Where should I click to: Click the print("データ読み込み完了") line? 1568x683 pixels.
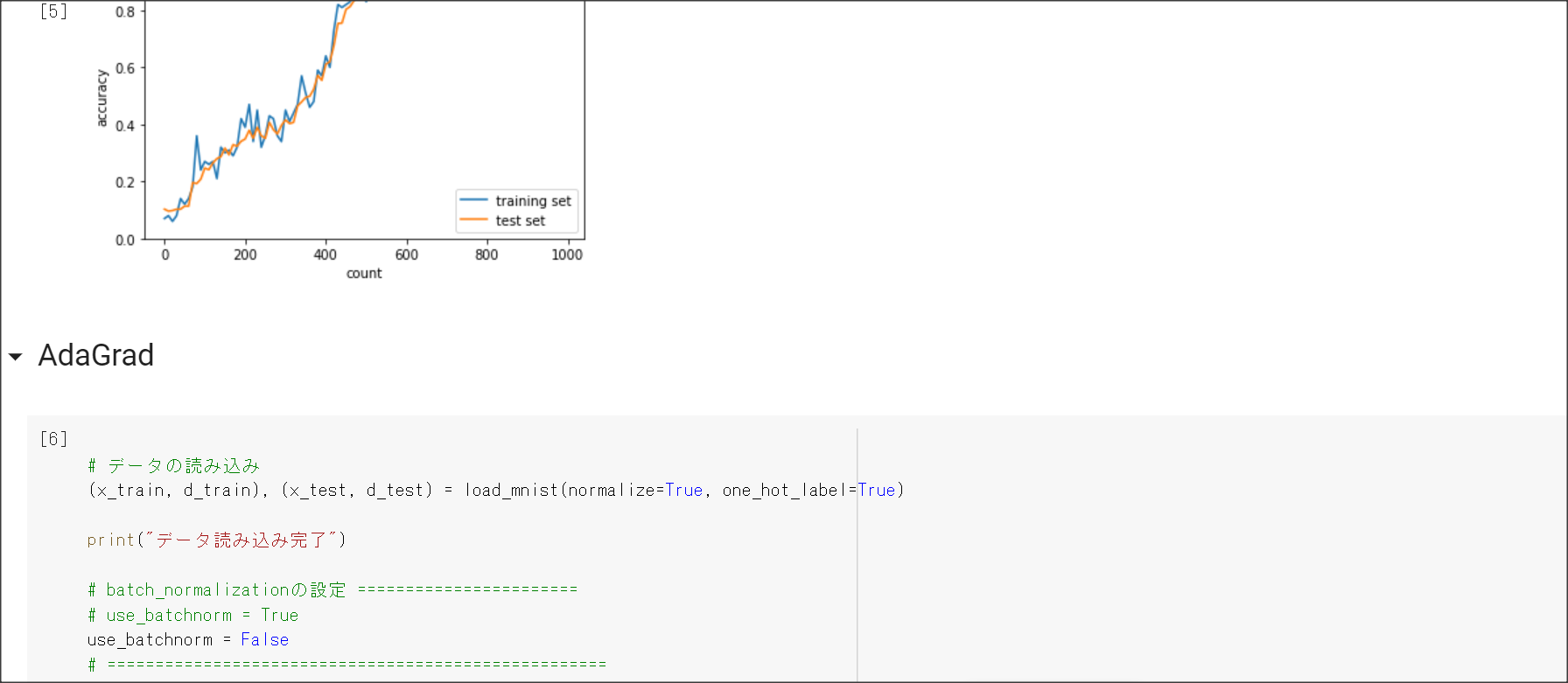click(217, 540)
